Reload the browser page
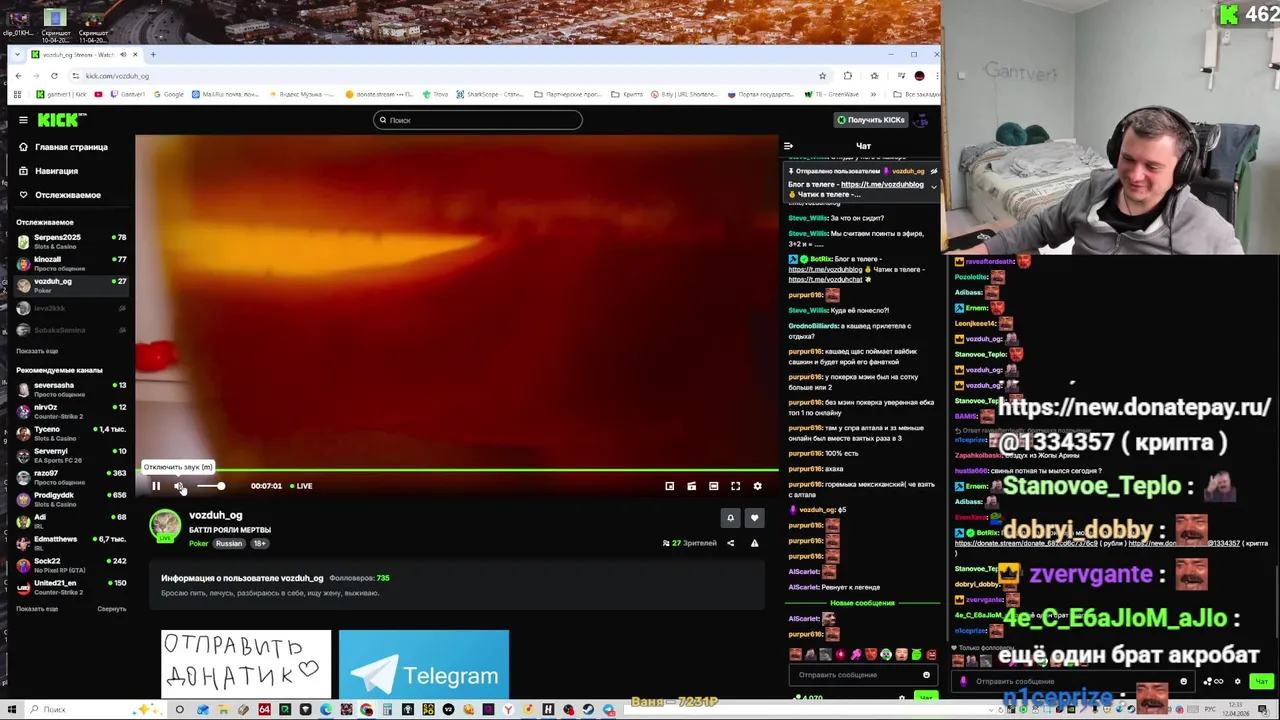This screenshot has width=1280, height=720. (54, 76)
